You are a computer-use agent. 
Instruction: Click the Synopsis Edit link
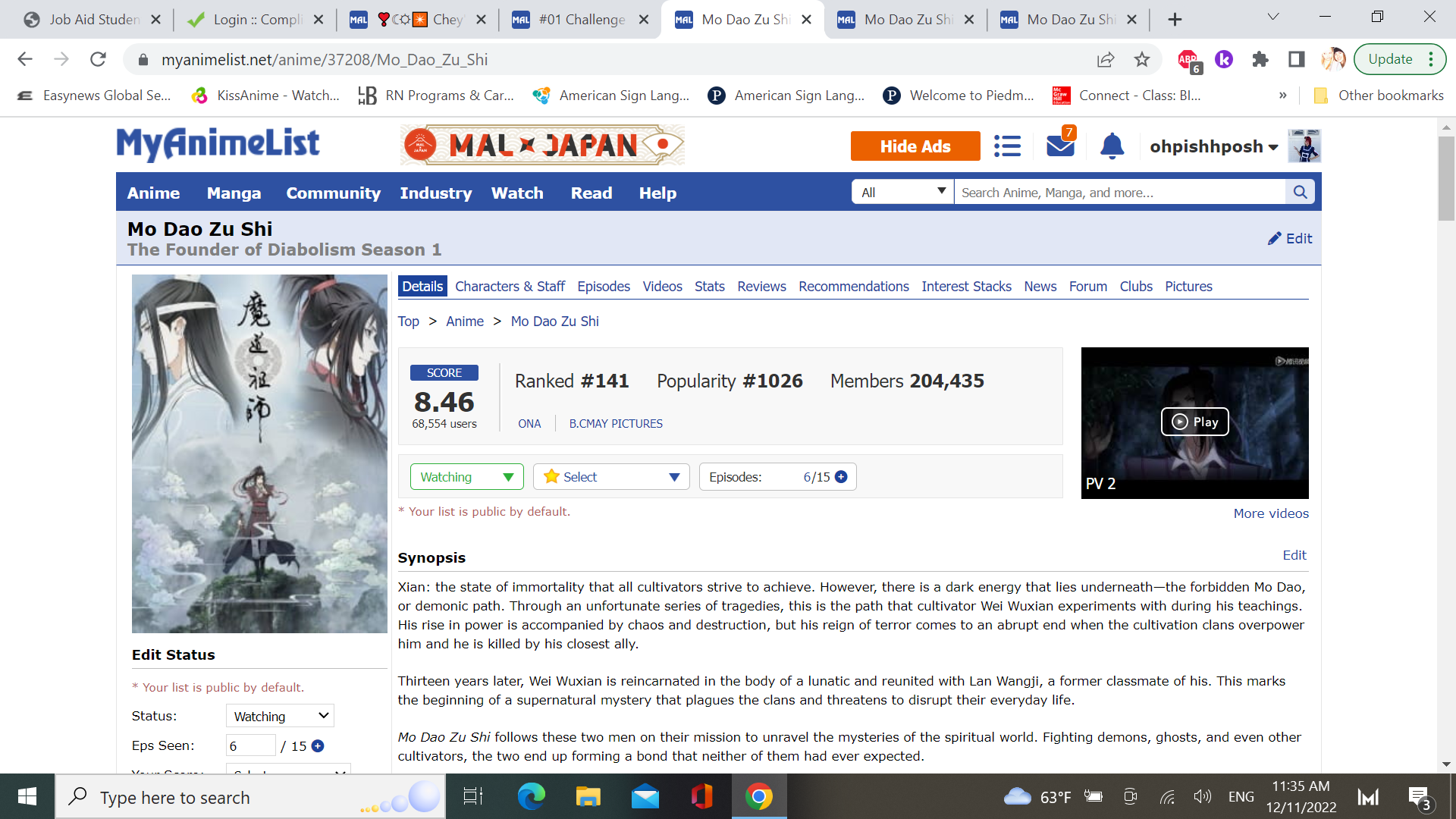pos(1294,555)
